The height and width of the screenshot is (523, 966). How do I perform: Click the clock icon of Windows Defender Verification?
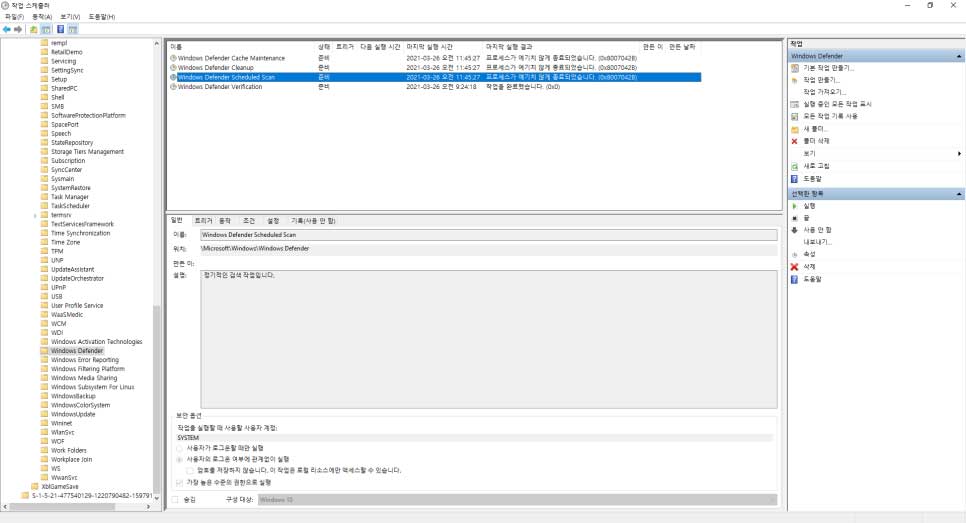173,87
